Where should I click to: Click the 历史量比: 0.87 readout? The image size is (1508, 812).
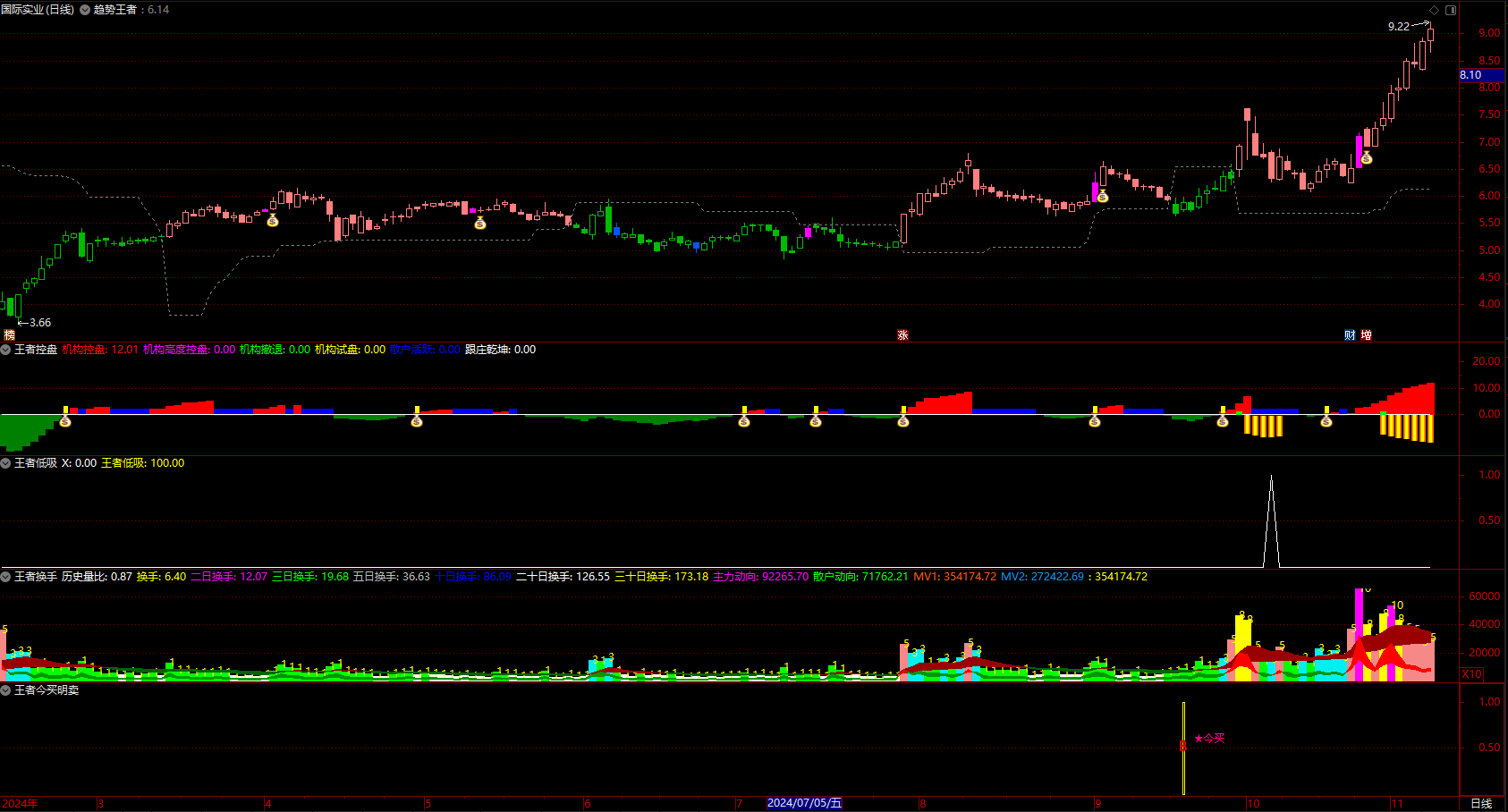click(x=97, y=577)
